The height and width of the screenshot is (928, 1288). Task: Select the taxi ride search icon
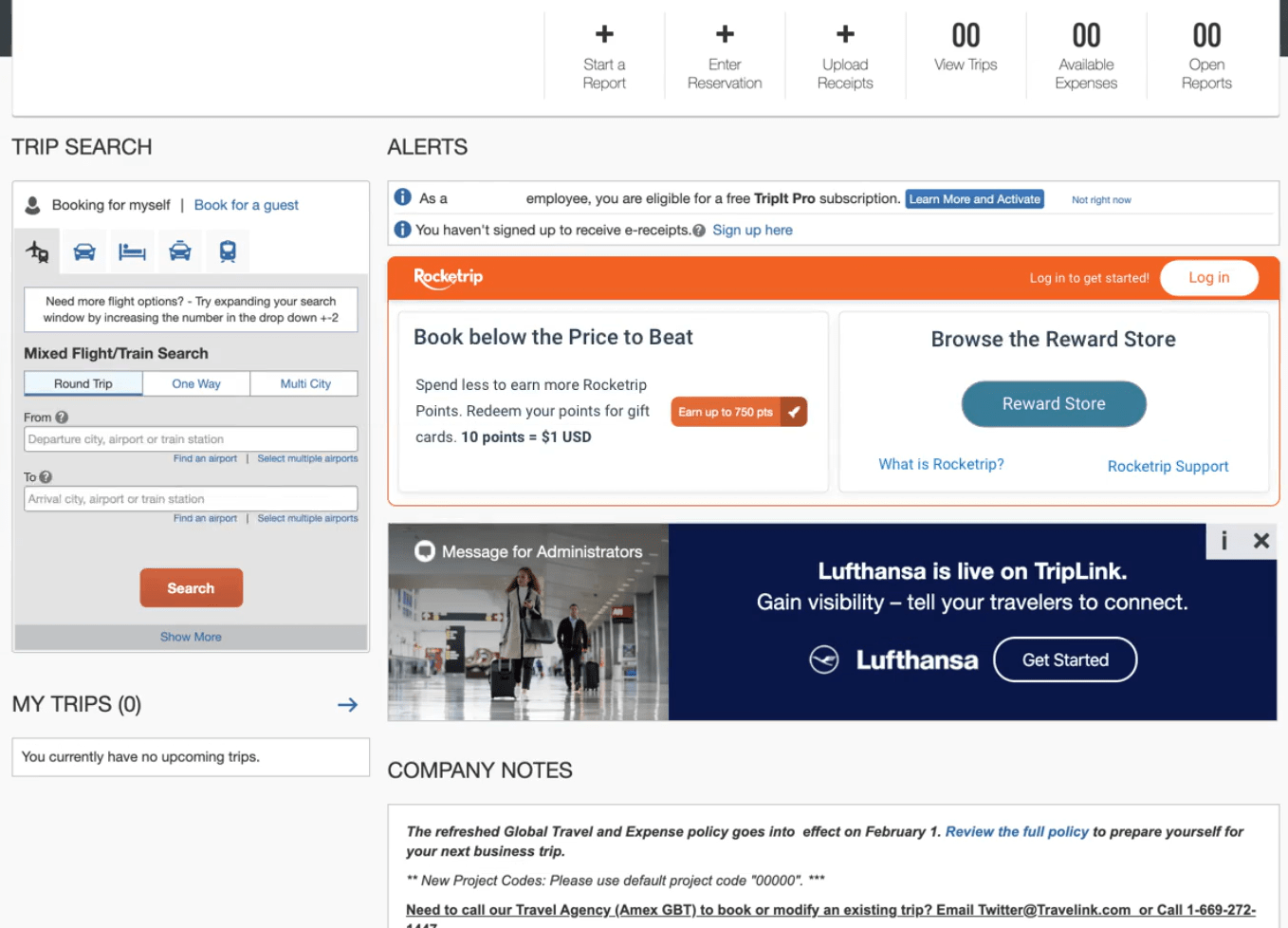[180, 251]
